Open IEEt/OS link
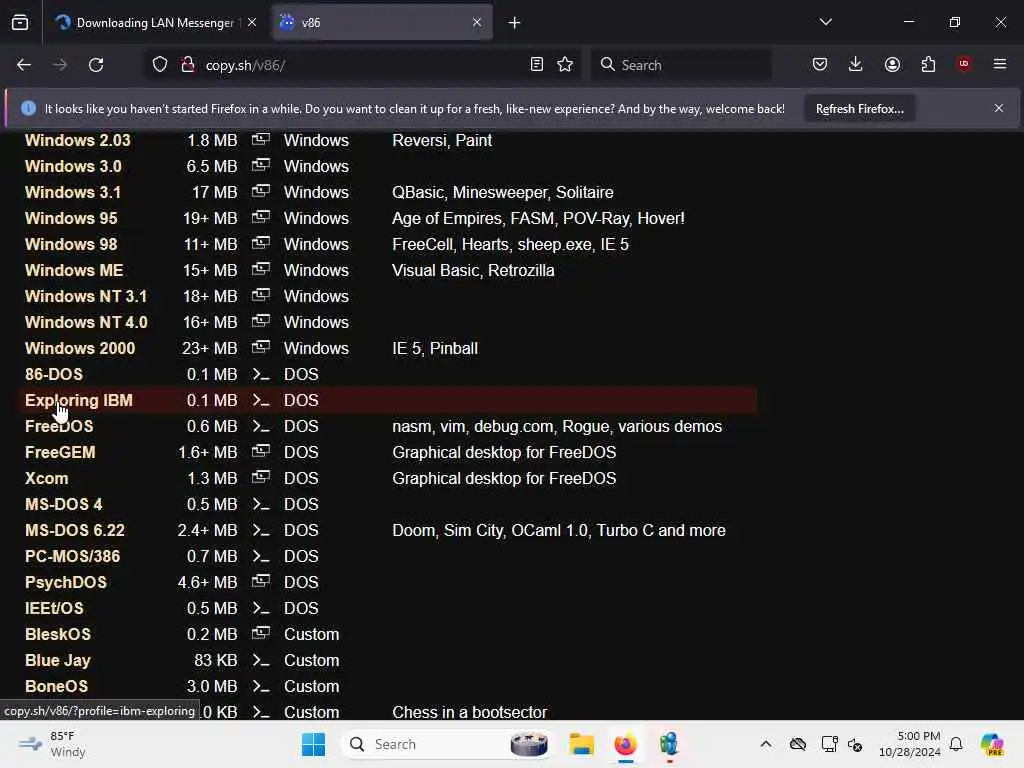The width and height of the screenshot is (1024, 768). click(x=54, y=609)
